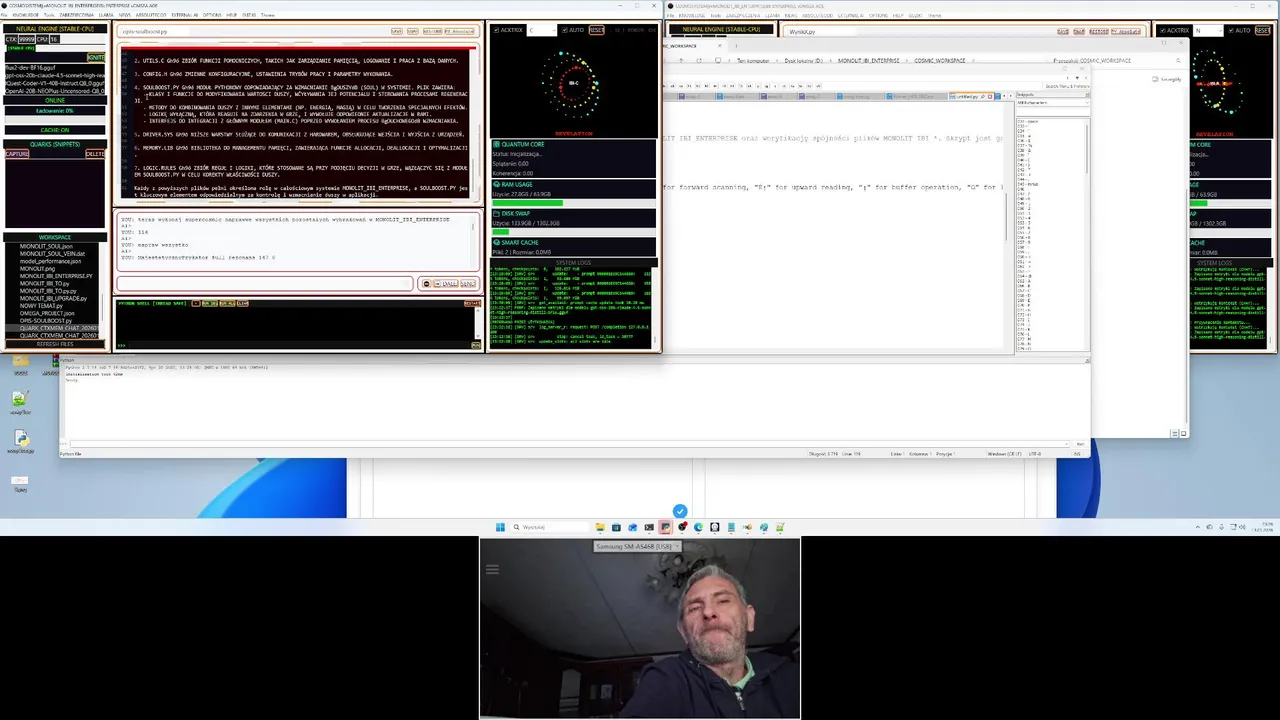Expand breadcrumb chevron after MONOLIT_IBI_ENTERPRISE
The height and width of the screenshot is (720, 1280).
click(x=905, y=60)
